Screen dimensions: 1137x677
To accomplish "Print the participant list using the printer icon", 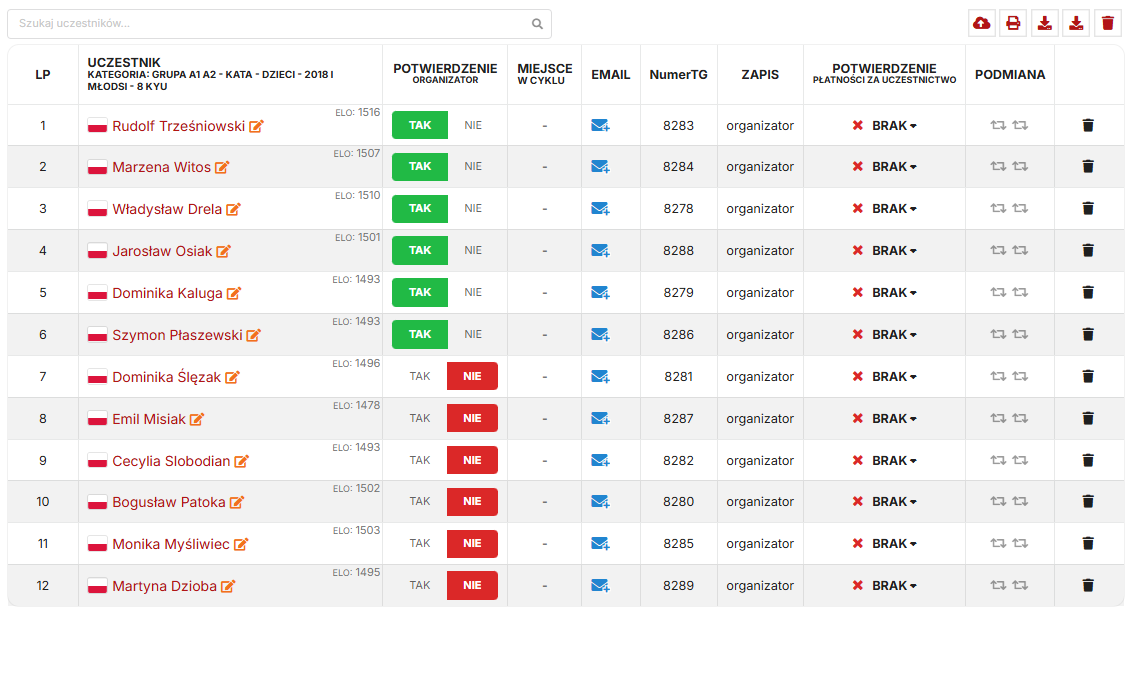I will tap(1013, 23).
